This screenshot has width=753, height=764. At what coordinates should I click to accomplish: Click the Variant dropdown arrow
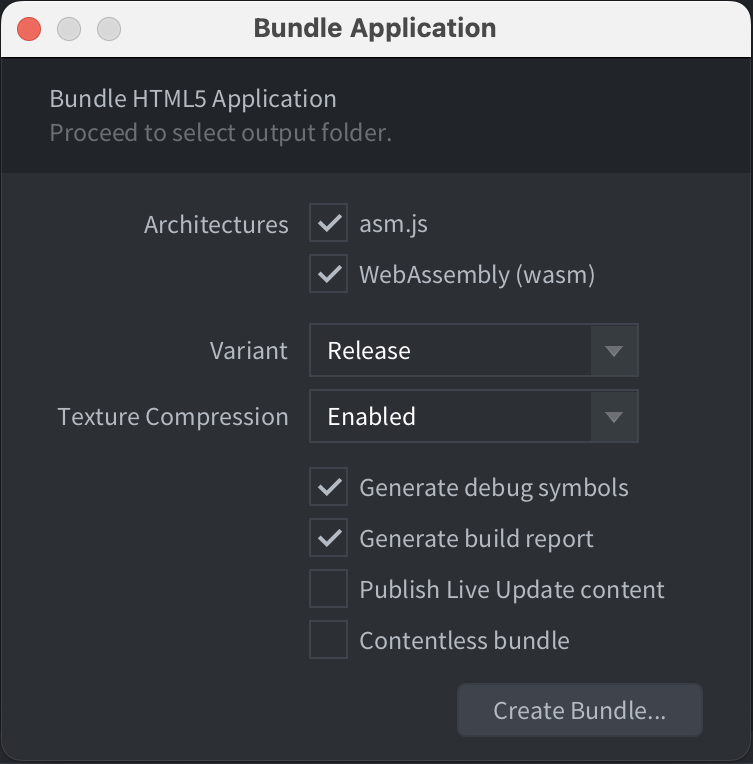coord(614,351)
